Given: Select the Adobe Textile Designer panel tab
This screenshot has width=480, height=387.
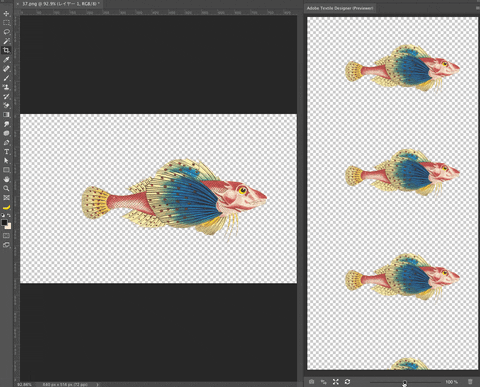Looking at the screenshot, I should 340,8.
